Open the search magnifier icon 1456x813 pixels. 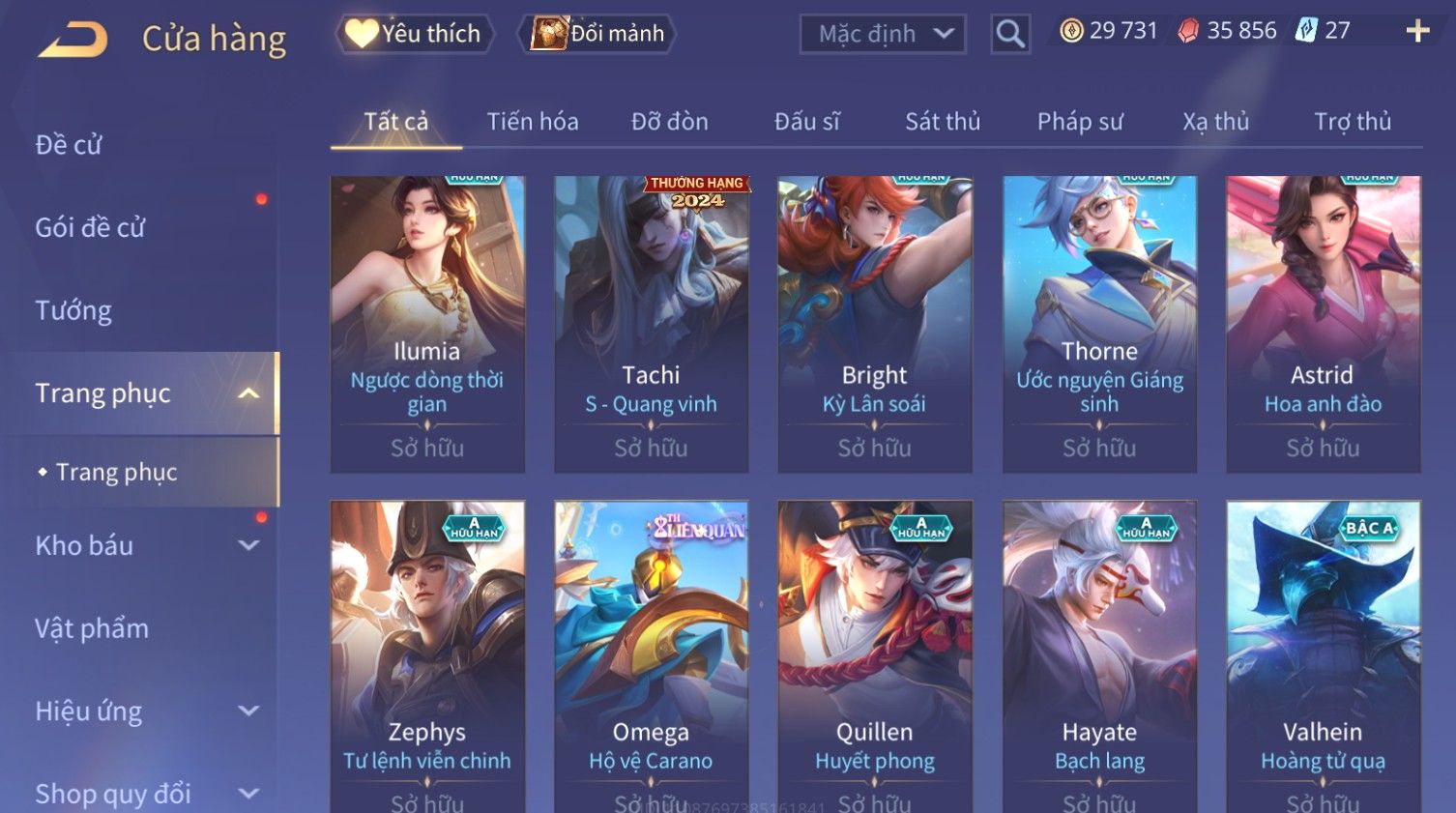click(1010, 35)
